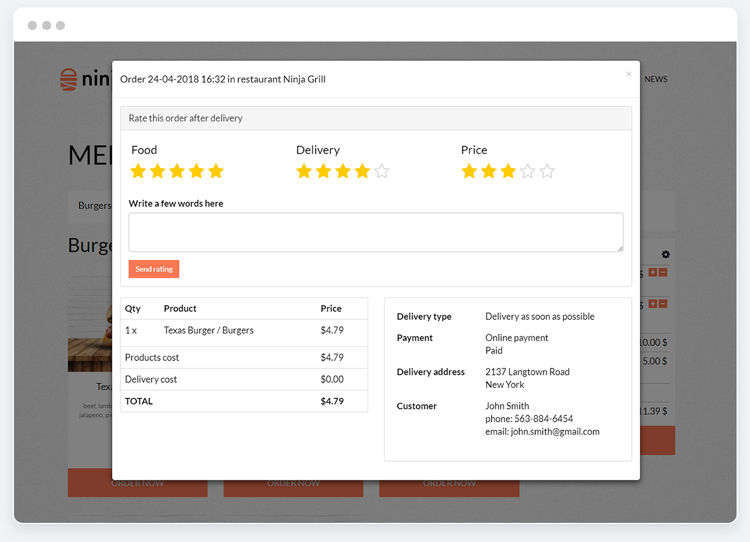Switch to the Burgers category tab
This screenshot has width=750, height=542.
94,205
